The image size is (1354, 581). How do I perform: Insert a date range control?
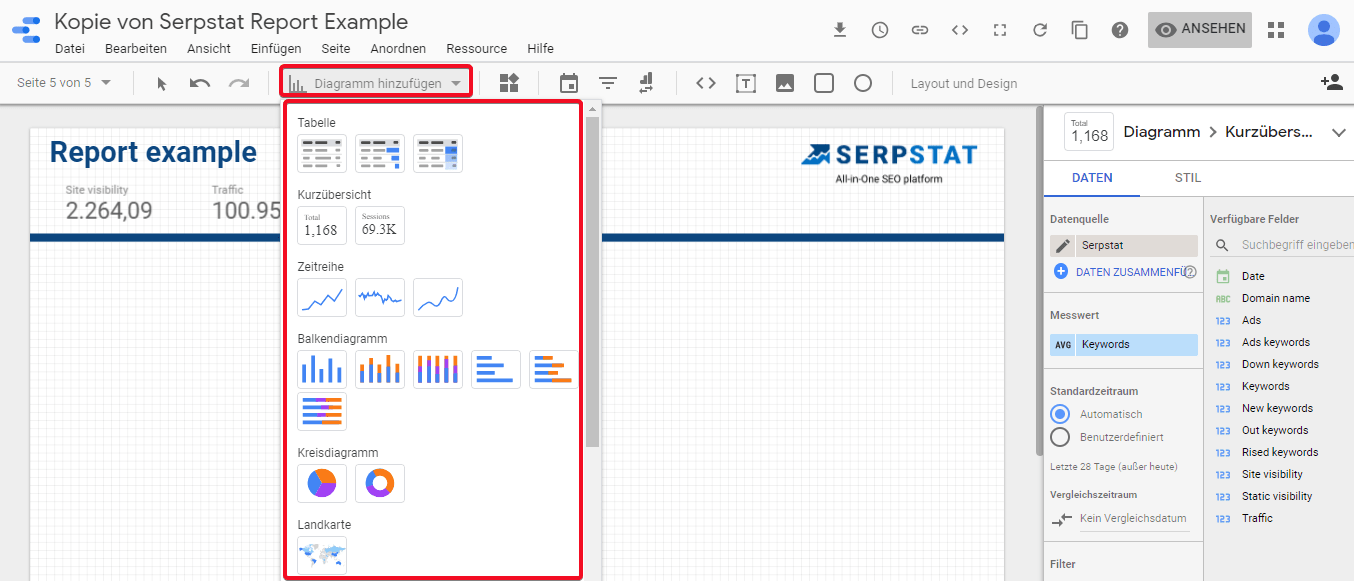coord(569,83)
